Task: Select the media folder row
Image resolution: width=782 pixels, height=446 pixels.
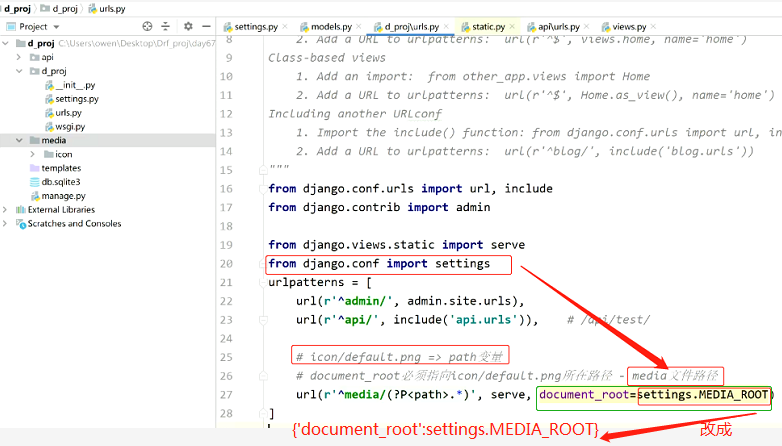Action: 108,141
